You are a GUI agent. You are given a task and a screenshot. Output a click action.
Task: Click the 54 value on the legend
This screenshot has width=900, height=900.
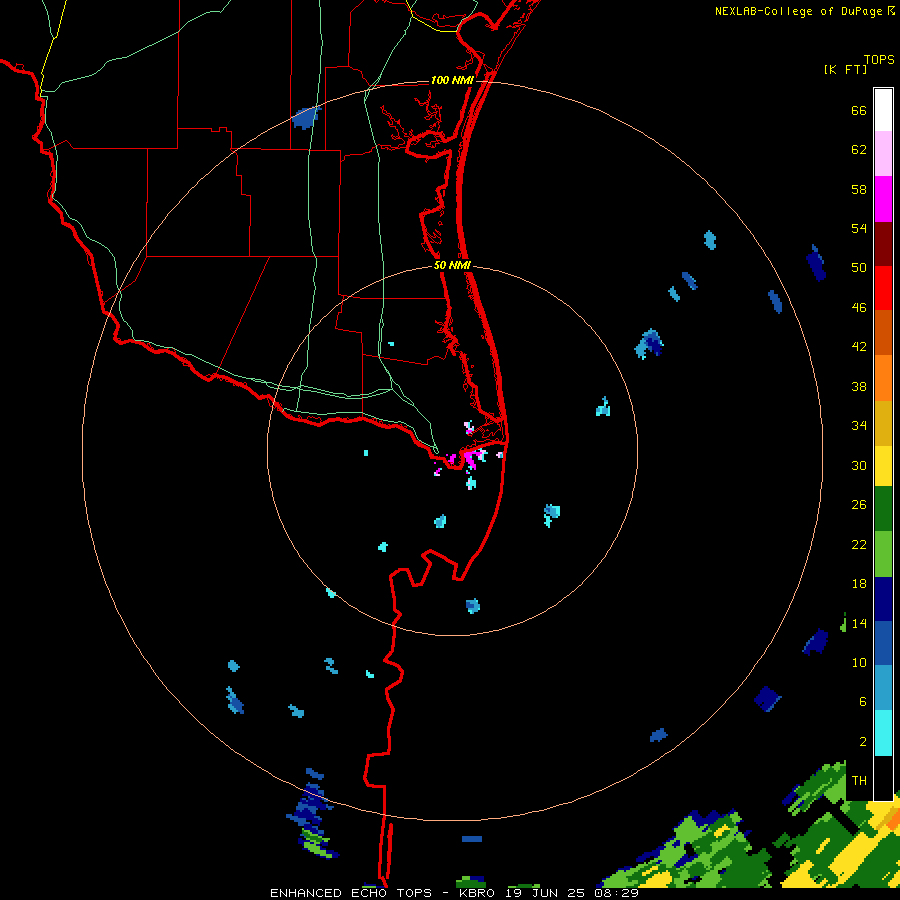[x=859, y=228]
